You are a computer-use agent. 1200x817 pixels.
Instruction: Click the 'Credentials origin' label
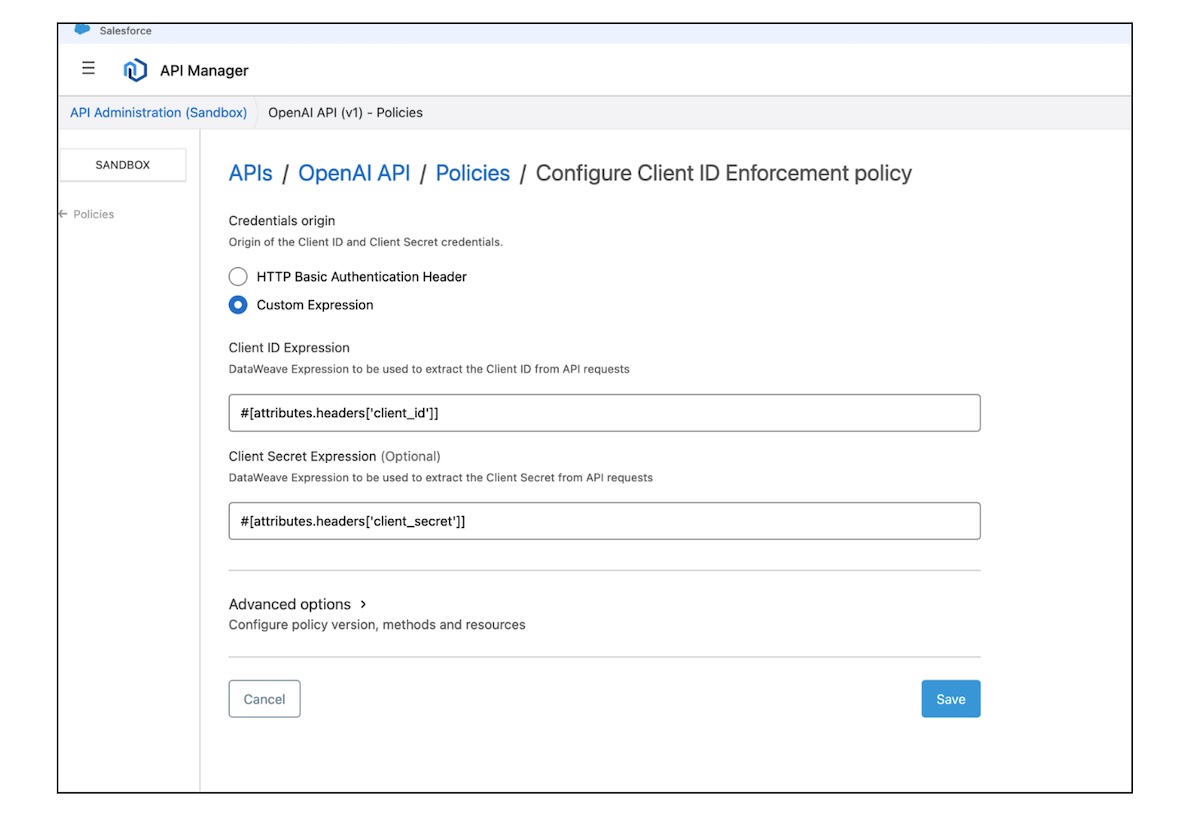click(282, 221)
